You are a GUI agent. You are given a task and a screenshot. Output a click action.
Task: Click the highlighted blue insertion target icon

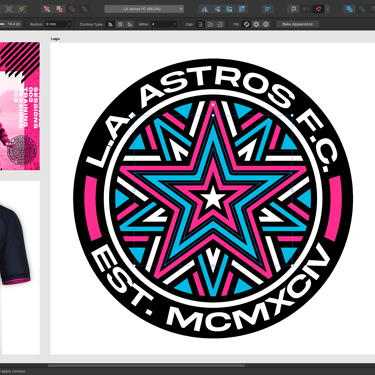point(349,9)
